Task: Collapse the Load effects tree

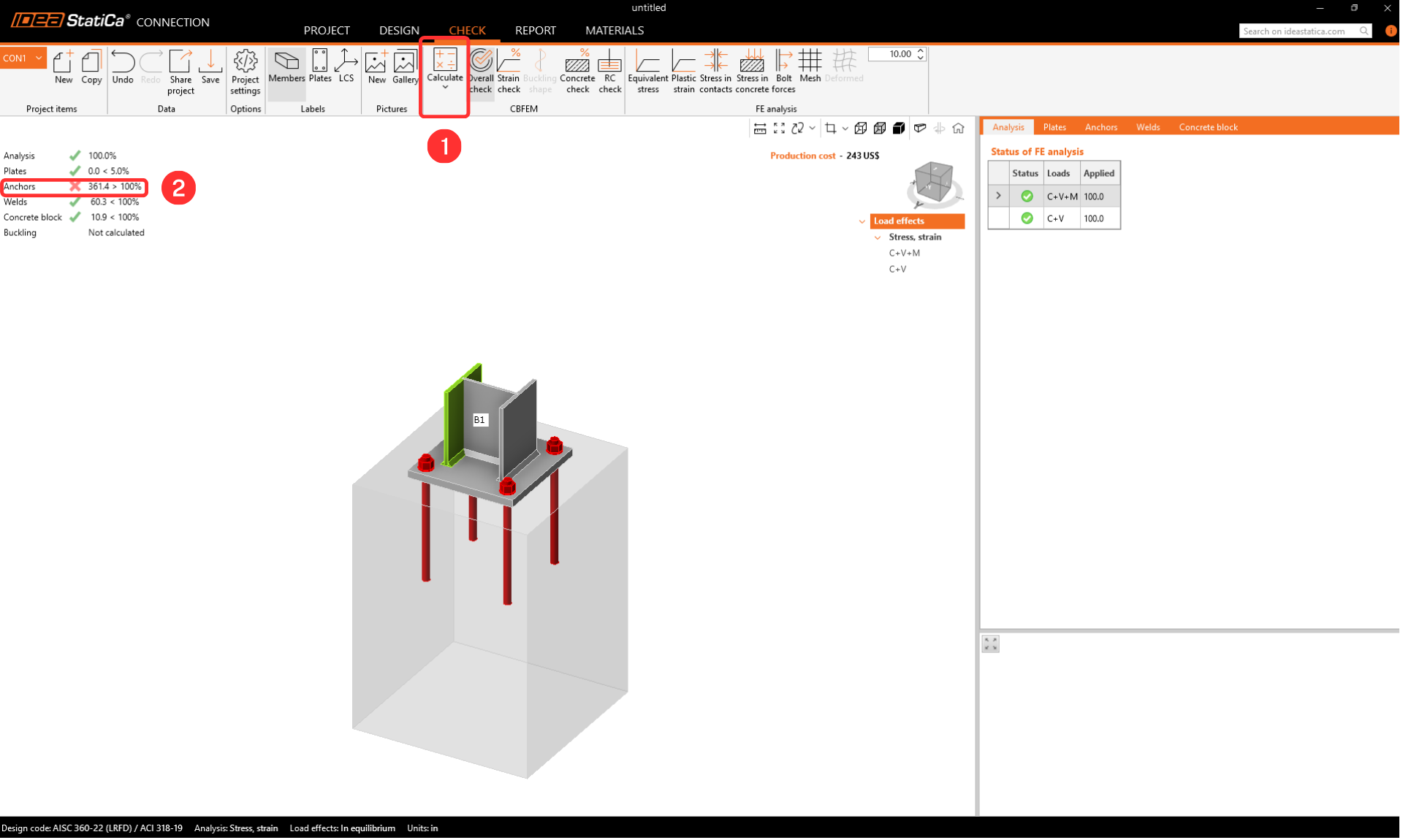Action: [x=862, y=221]
